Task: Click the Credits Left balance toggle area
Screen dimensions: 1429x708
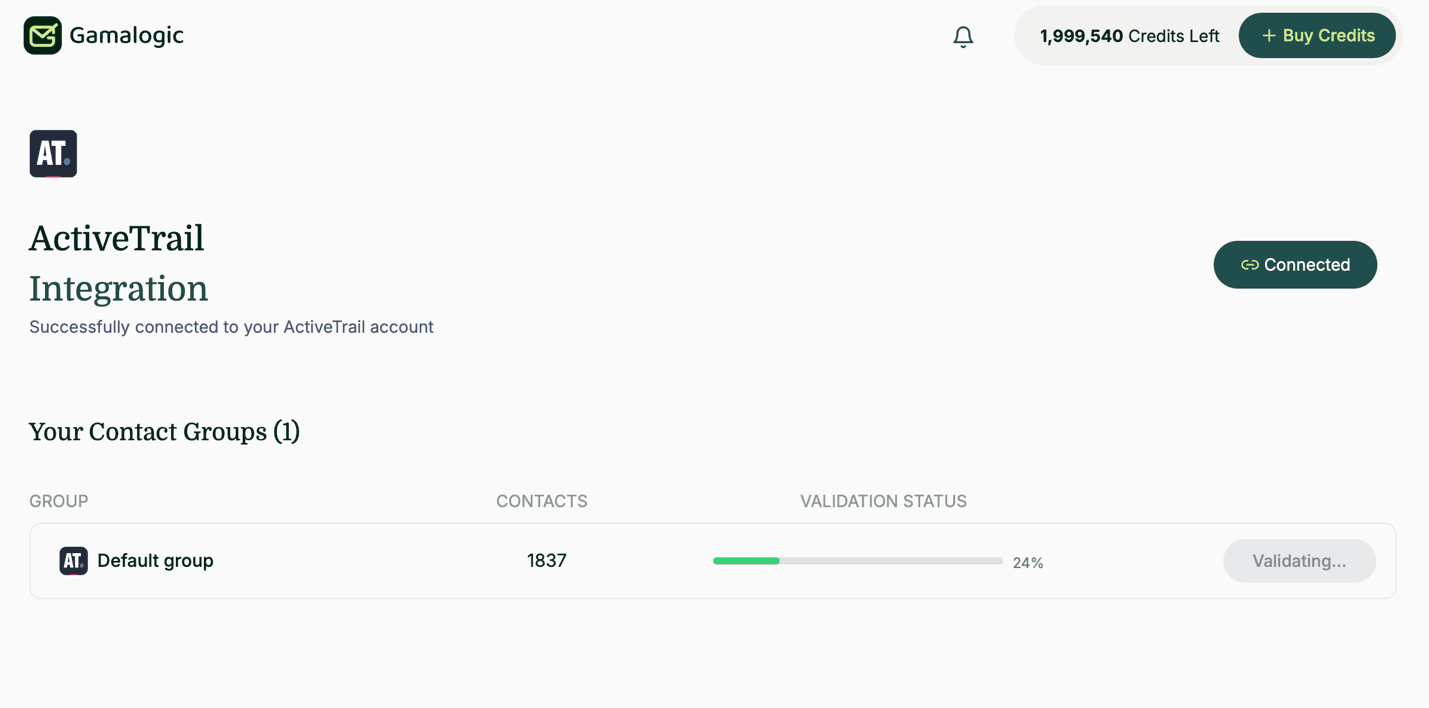Action: pos(1129,35)
